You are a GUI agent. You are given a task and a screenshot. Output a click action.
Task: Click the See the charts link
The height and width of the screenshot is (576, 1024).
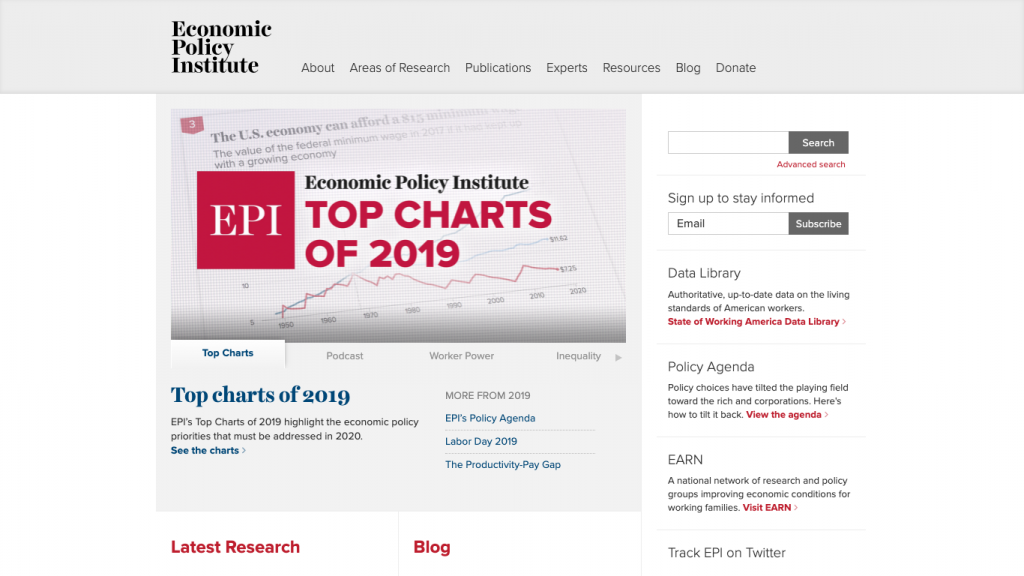click(x=208, y=451)
